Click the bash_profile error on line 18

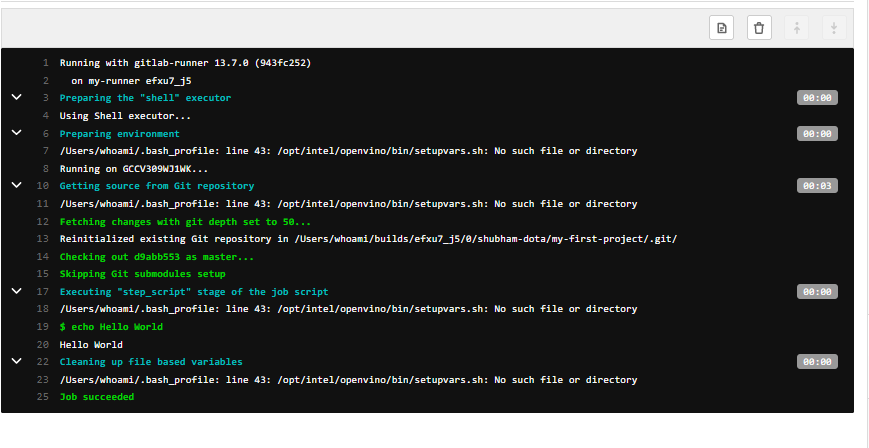click(349, 309)
